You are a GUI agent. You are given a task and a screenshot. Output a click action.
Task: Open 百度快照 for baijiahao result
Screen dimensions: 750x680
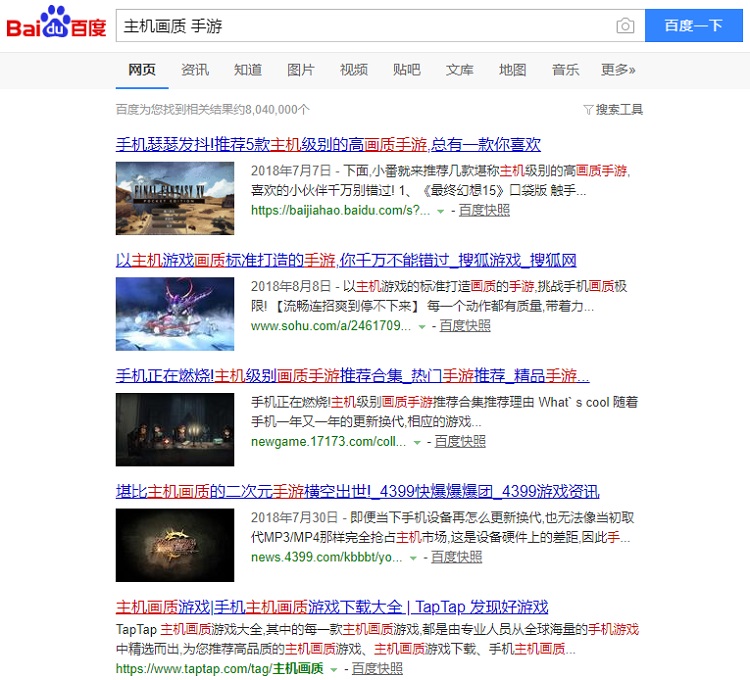(x=484, y=210)
